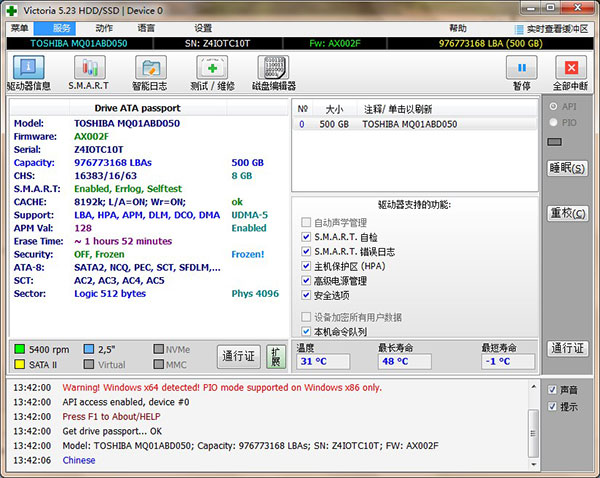
Task: Click the green 5400 rpm indicator swatch
Action: 20,349
